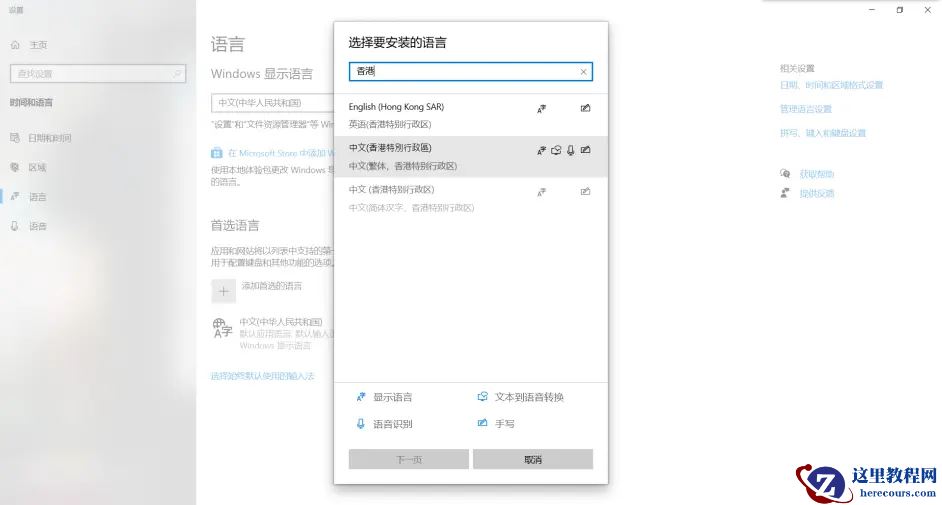The image size is (942, 505).
Task: Click display language icon on English (Hong Kong SAR) row
Action: (x=541, y=109)
